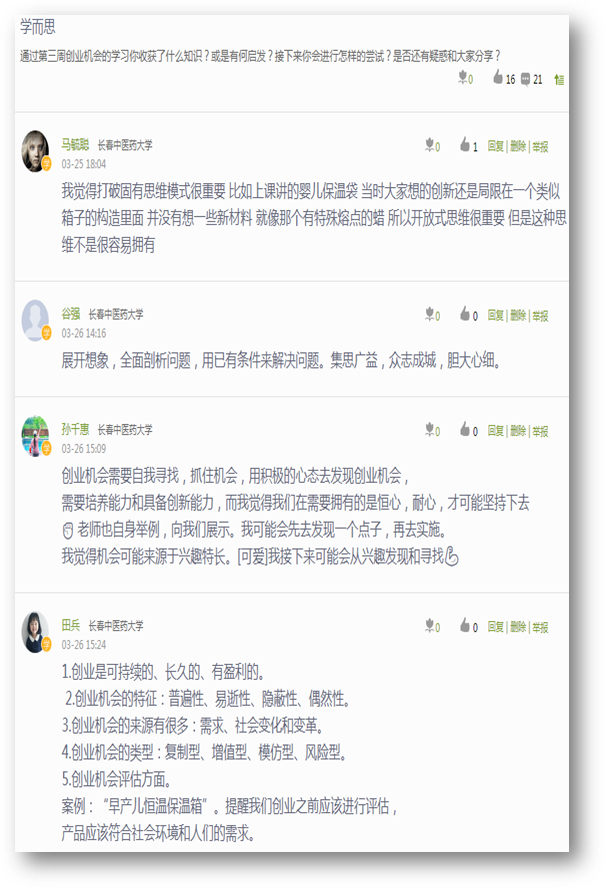Click 田兵's profile avatar photo
Image resolution: width=605 pixels, height=888 pixels.
pos(35,631)
